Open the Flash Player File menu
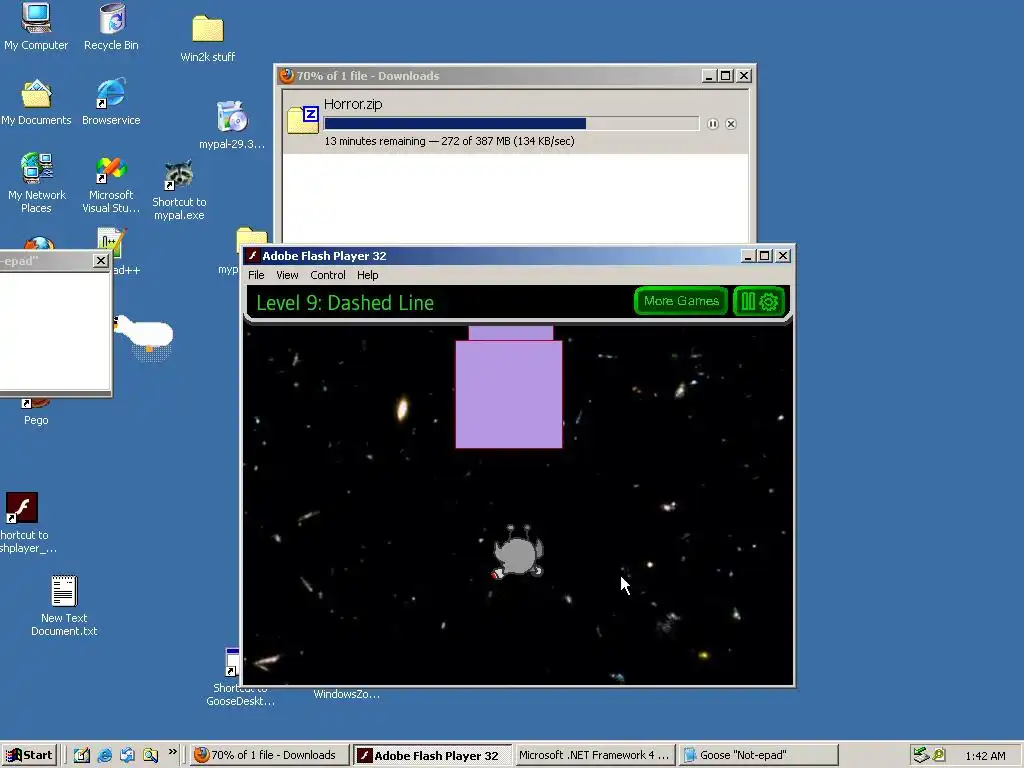 (x=256, y=275)
